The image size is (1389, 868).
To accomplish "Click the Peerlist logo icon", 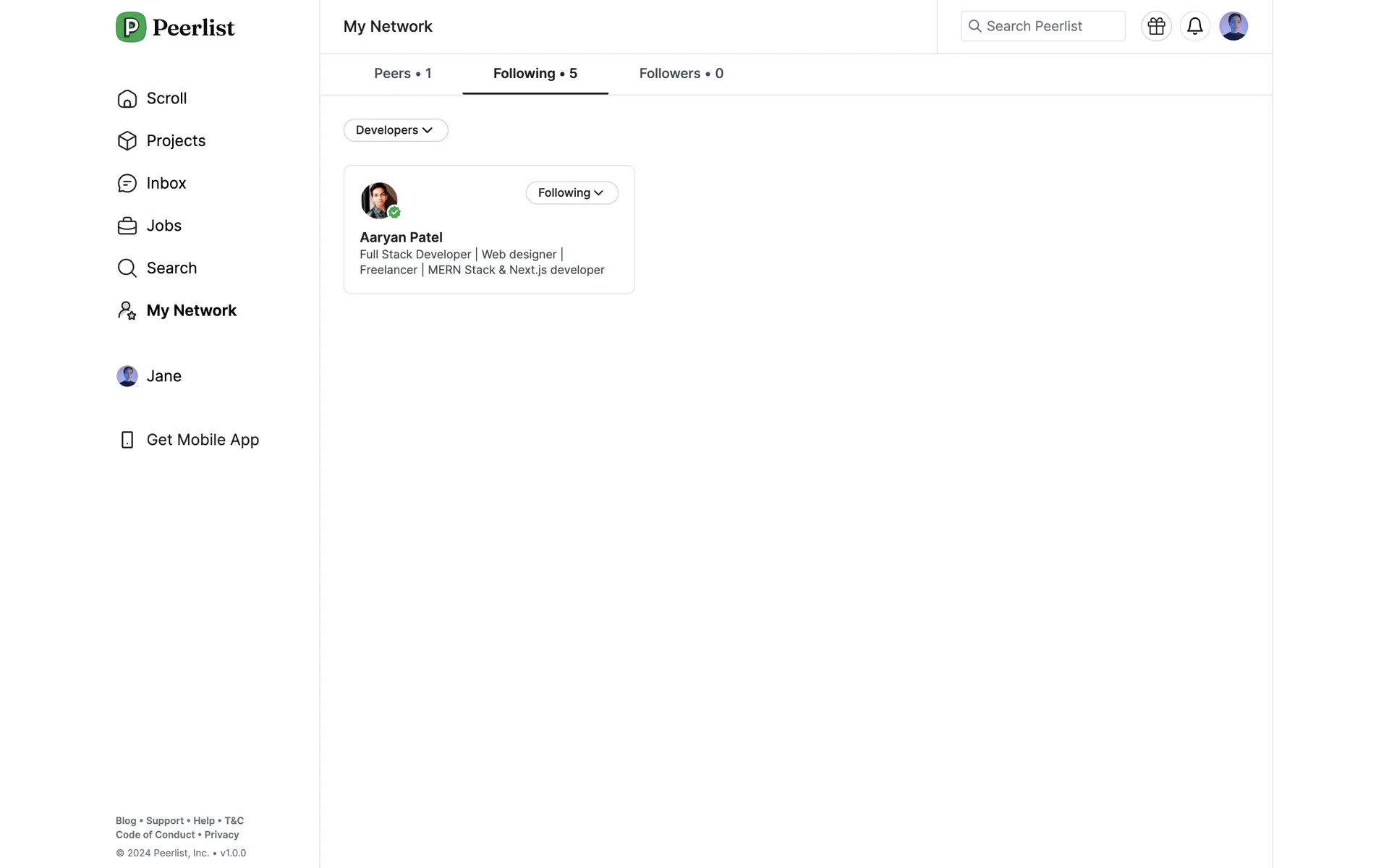I will coord(131,27).
